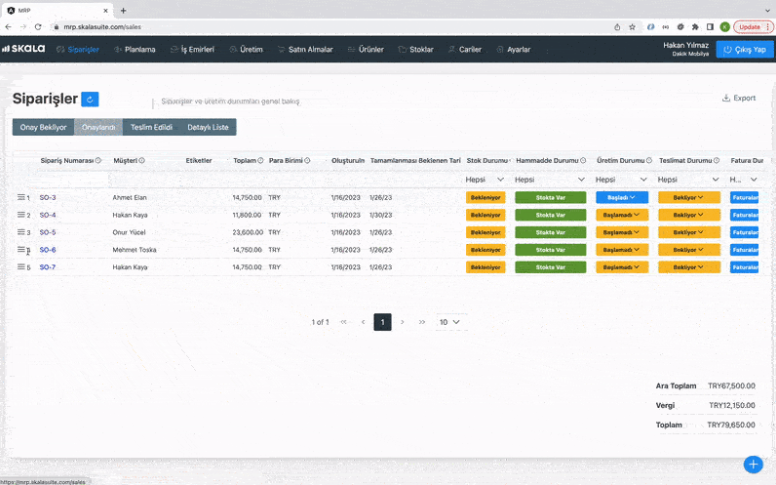
Task: Open Başlamadı production dropdown for SO-4
Action: pyautogui.click(x=622, y=215)
